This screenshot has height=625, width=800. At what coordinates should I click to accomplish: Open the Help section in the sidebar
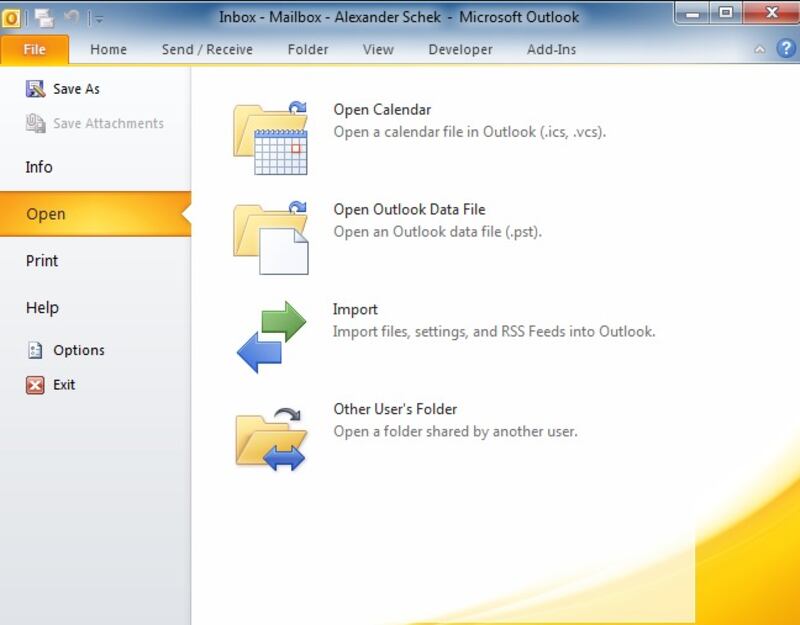click(42, 308)
